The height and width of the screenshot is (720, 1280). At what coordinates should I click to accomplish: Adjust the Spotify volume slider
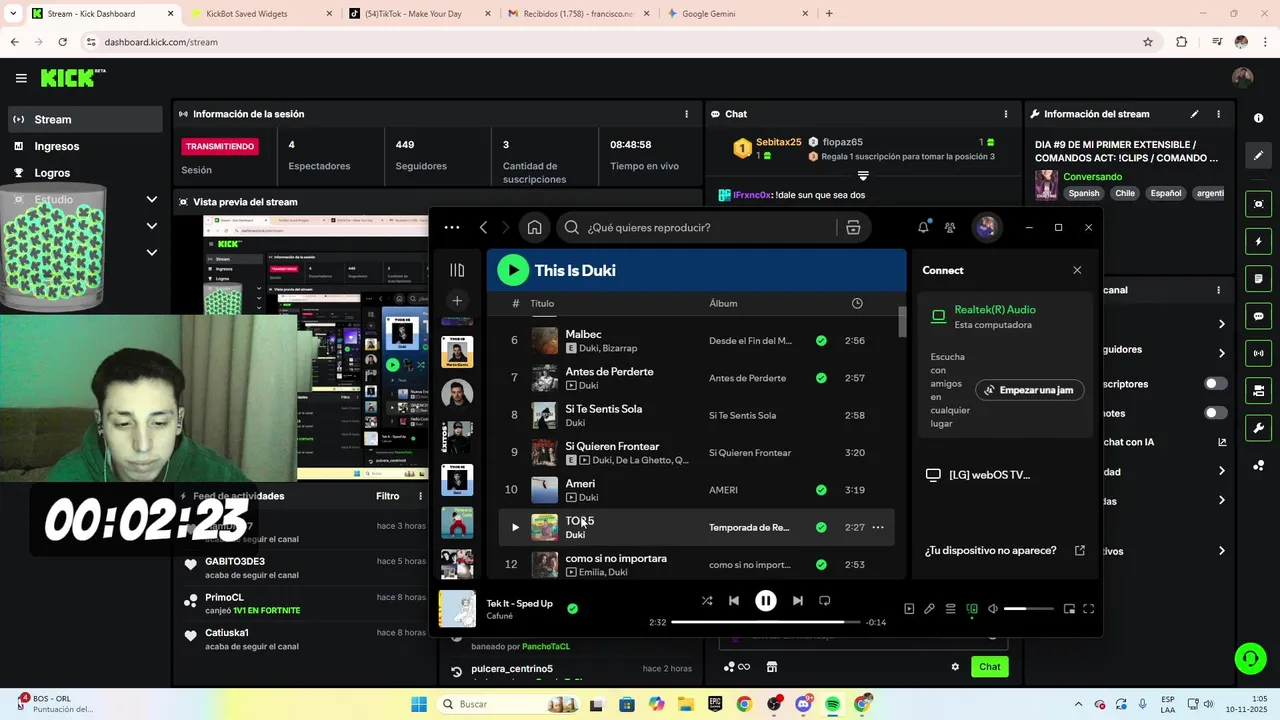(x=1028, y=608)
